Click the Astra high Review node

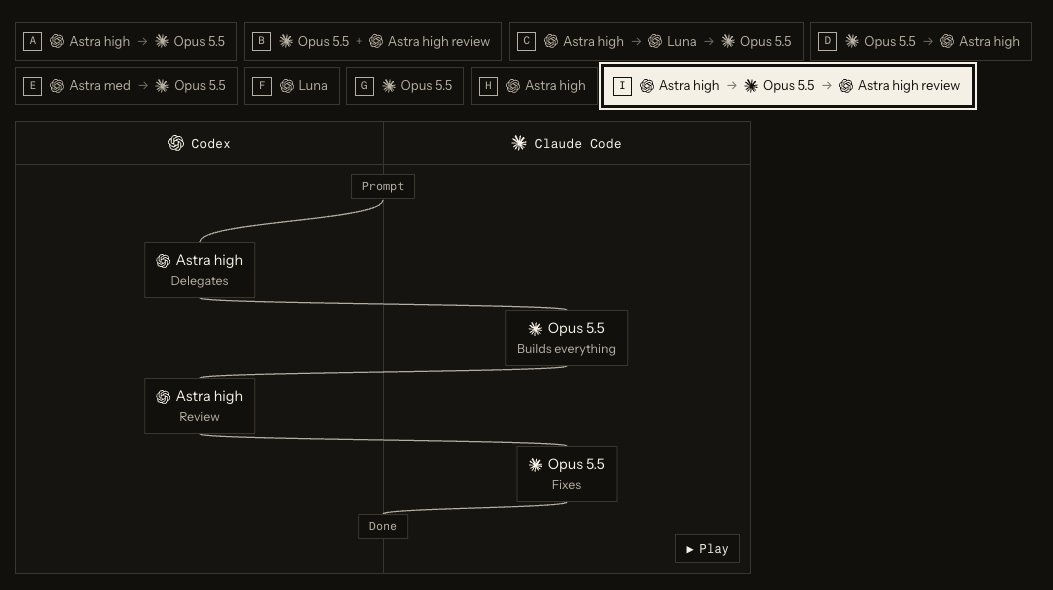(x=199, y=406)
